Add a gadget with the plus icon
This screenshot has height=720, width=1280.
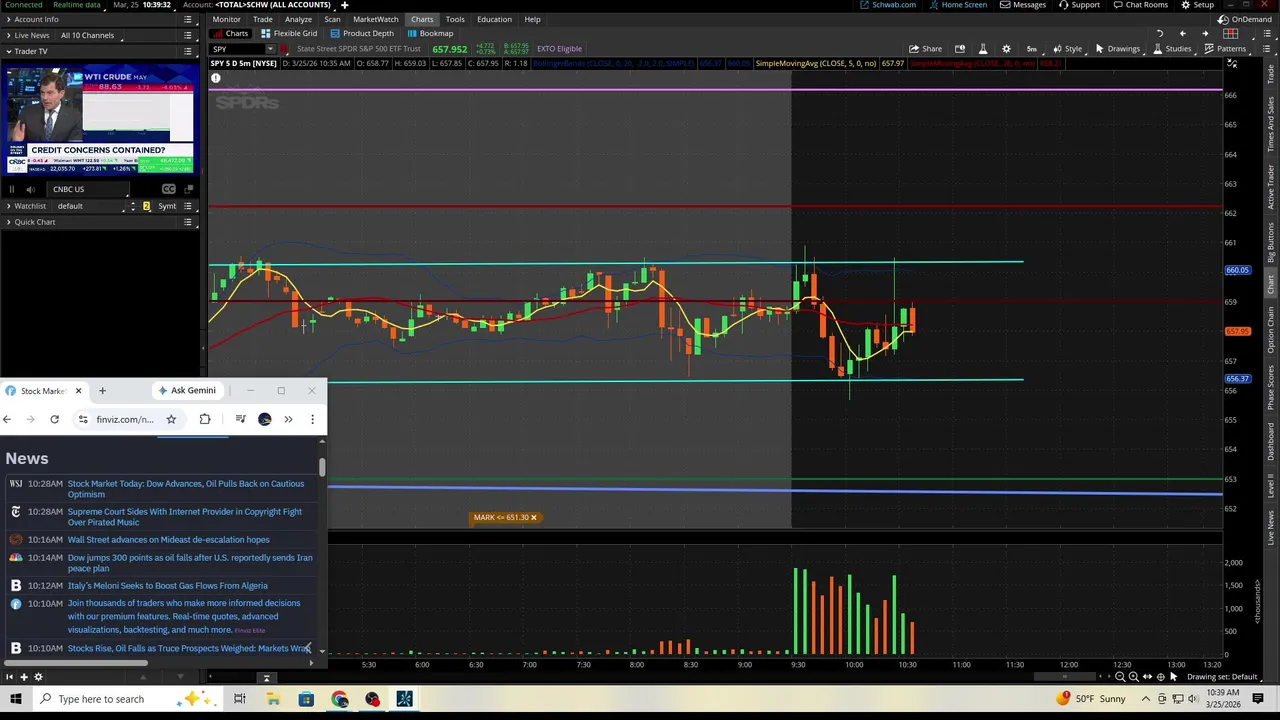24,677
